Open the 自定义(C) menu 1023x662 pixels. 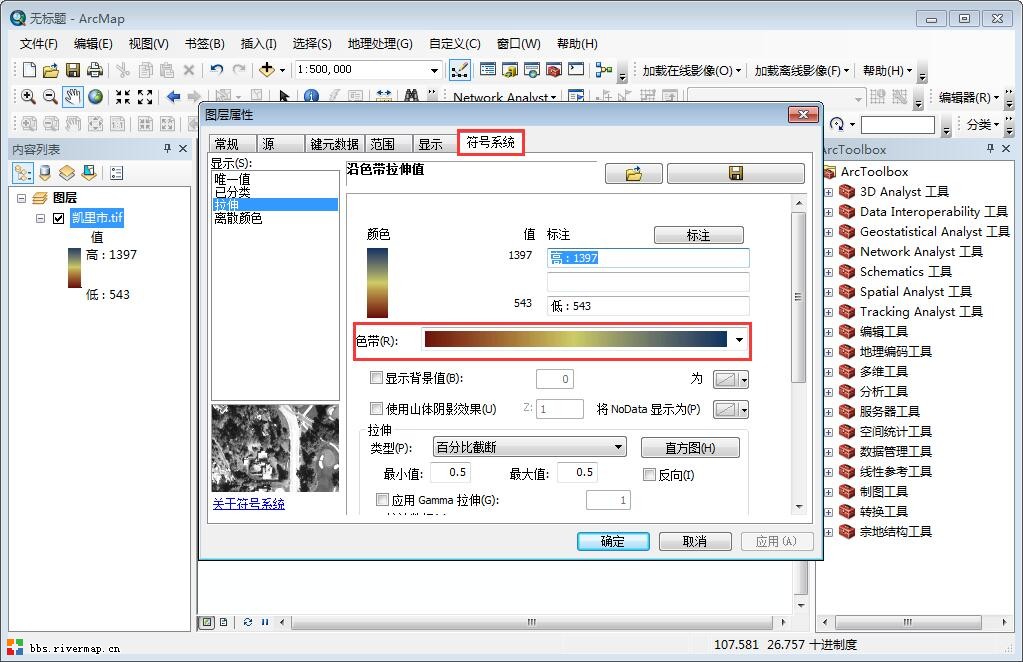pyautogui.click(x=455, y=44)
